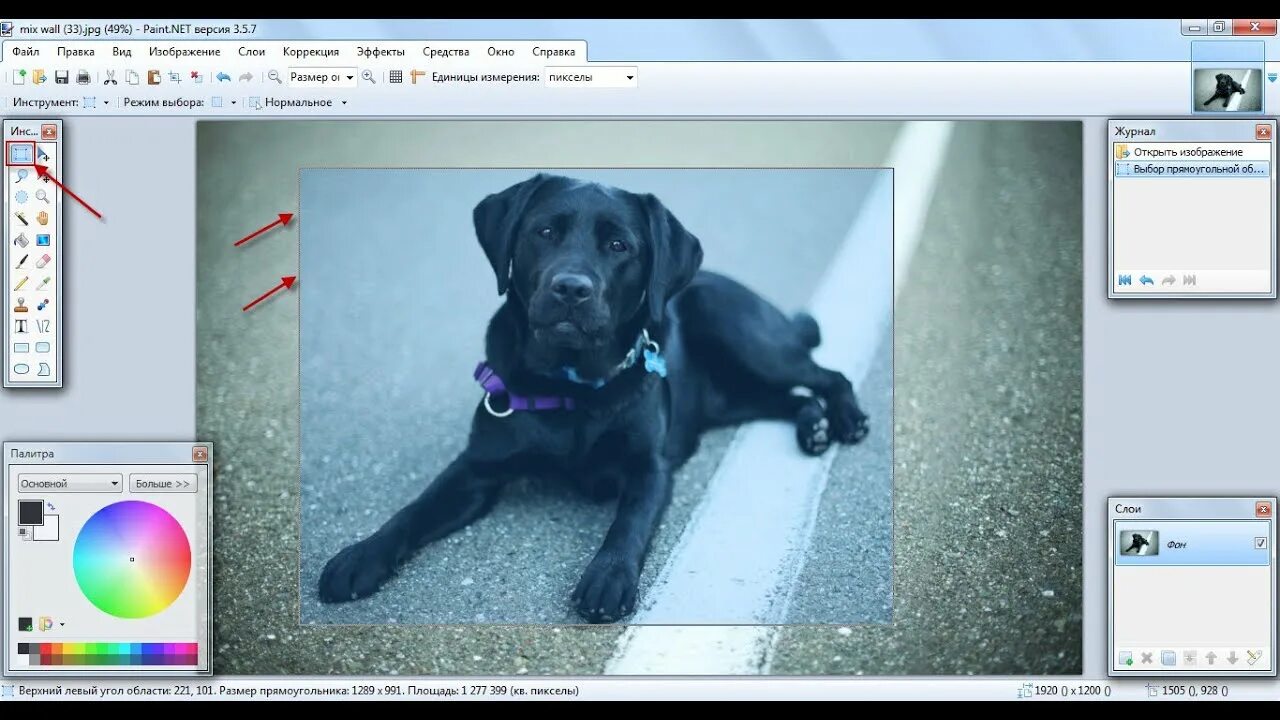This screenshot has width=1280, height=720.
Task: Select the Ellipse Select tool
Action: point(21,197)
